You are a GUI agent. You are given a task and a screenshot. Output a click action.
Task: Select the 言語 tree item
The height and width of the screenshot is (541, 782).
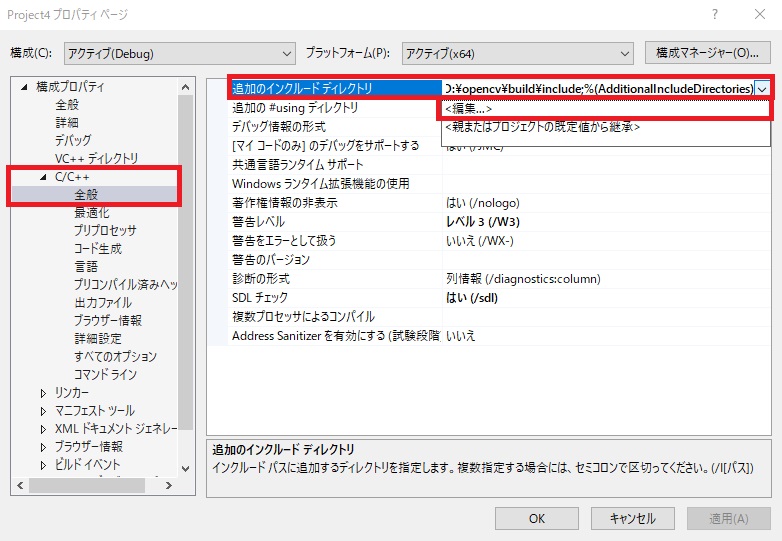(86, 266)
